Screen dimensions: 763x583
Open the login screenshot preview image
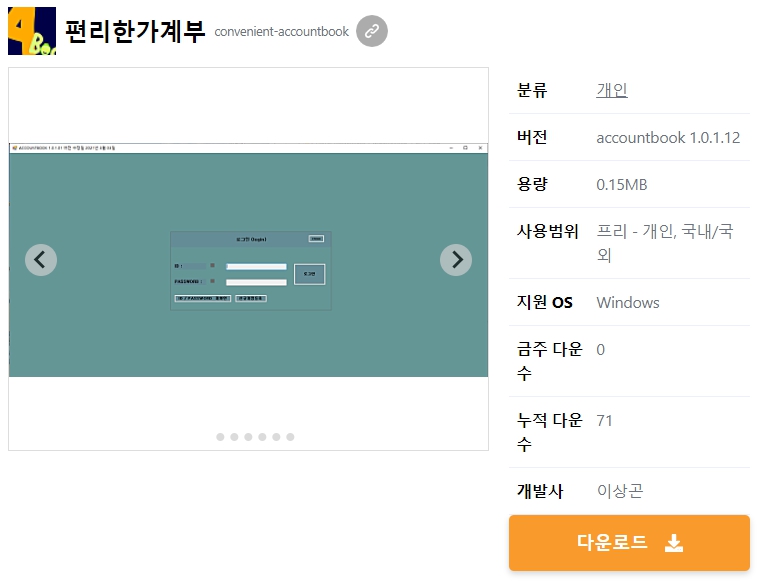248,260
